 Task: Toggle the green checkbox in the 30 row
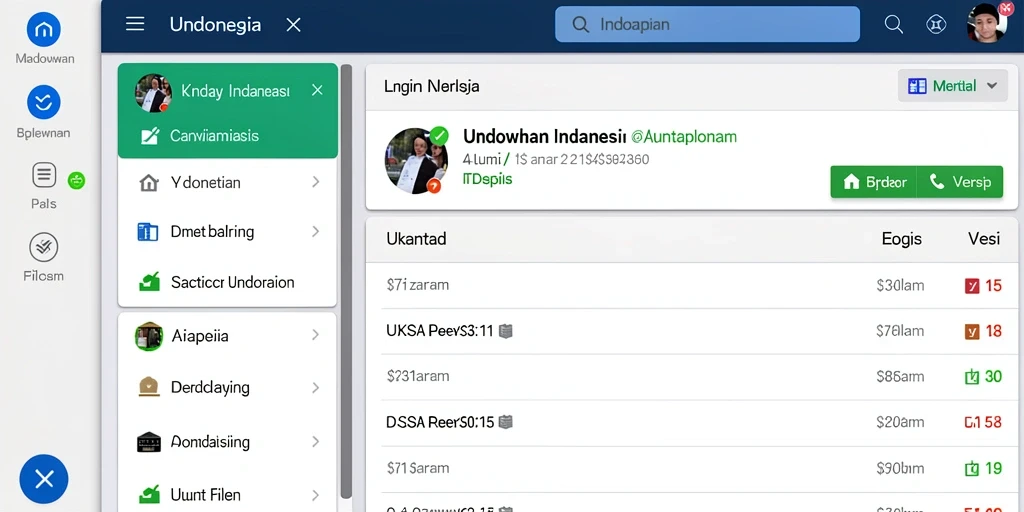click(x=972, y=377)
